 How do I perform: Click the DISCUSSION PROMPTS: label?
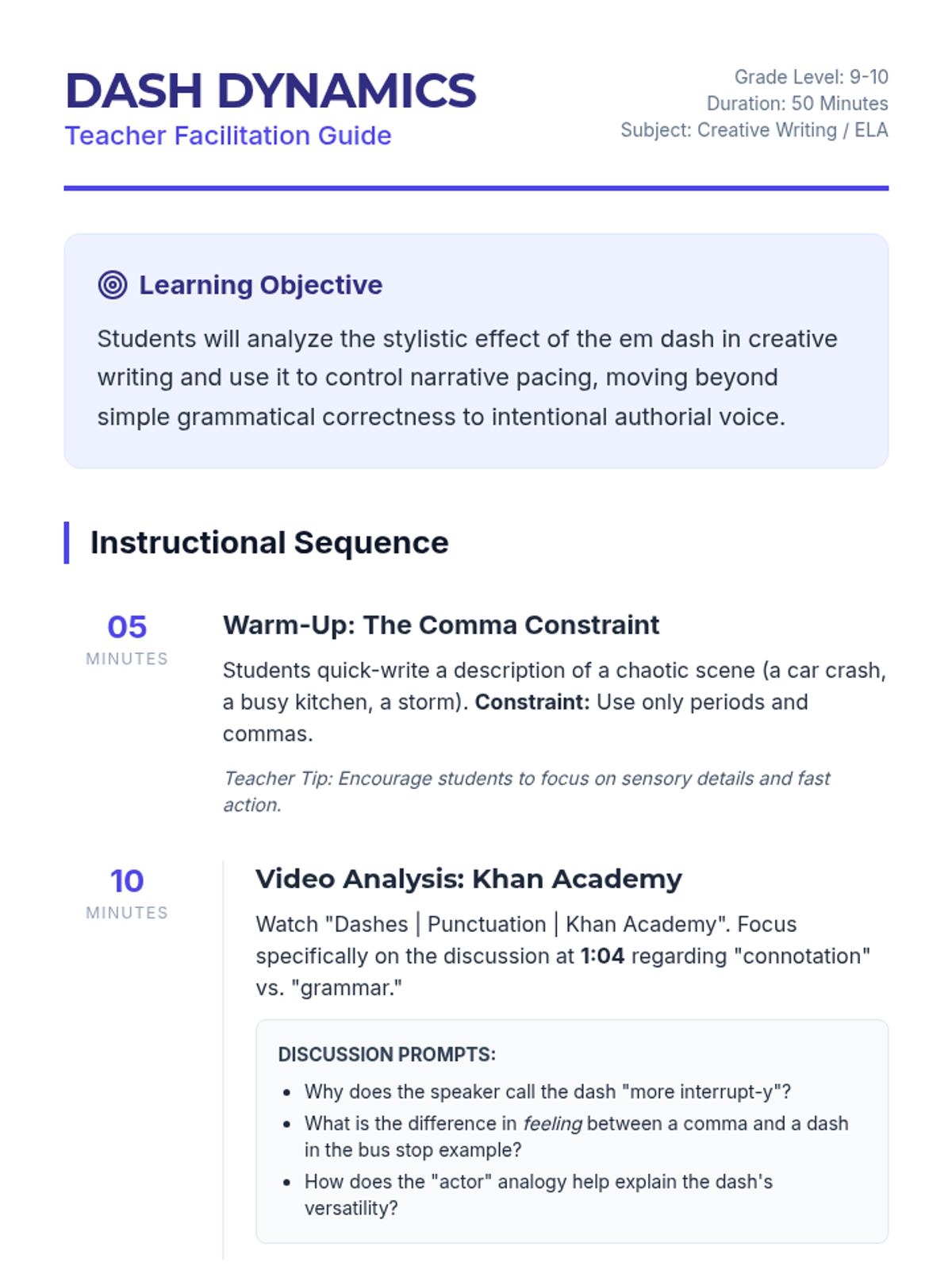[x=386, y=1055]
